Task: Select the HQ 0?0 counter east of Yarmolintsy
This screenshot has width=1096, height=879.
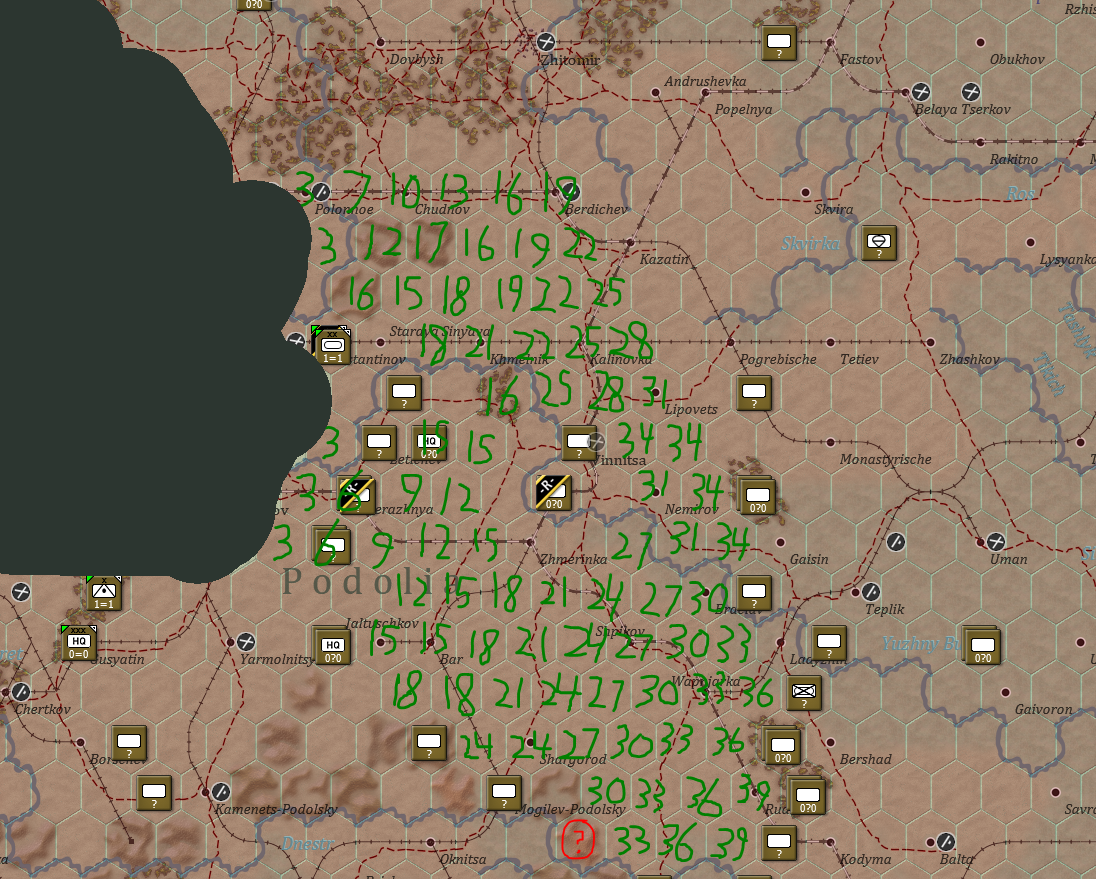Action: (332, 644)
